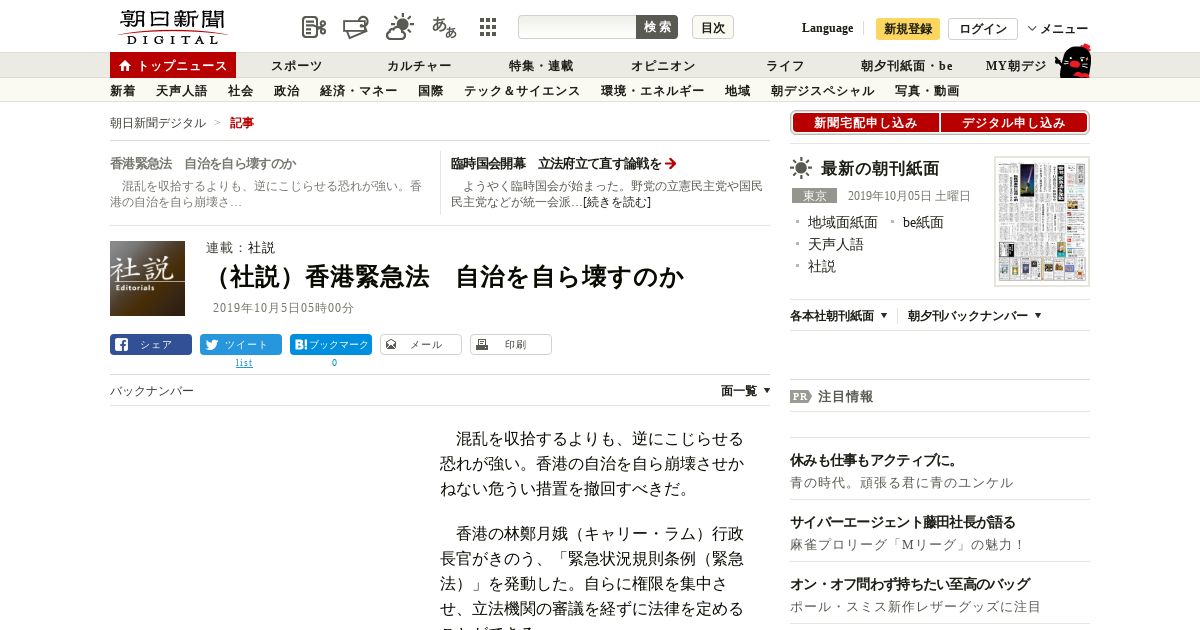Click the バックナンバー link
The image size is (1200, 630).
click(x=152, y=391)
